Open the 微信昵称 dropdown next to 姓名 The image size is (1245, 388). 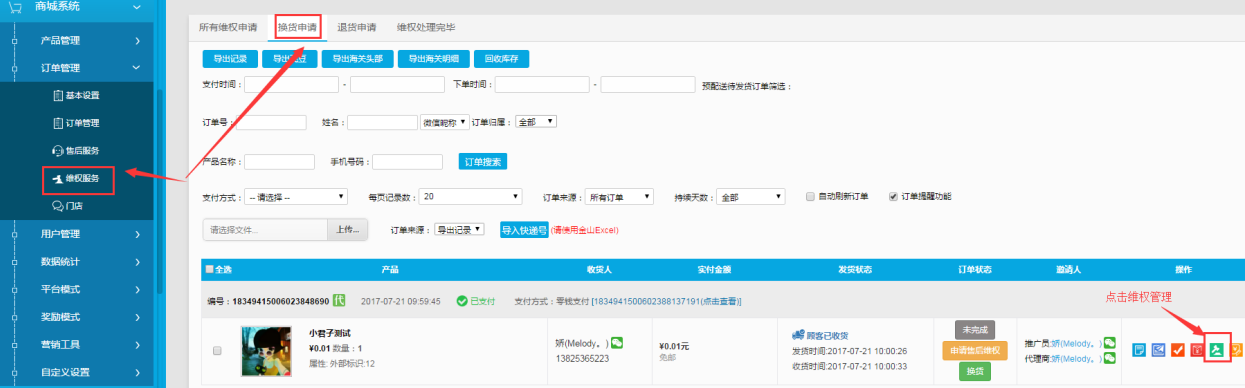[x=445, y=122]
